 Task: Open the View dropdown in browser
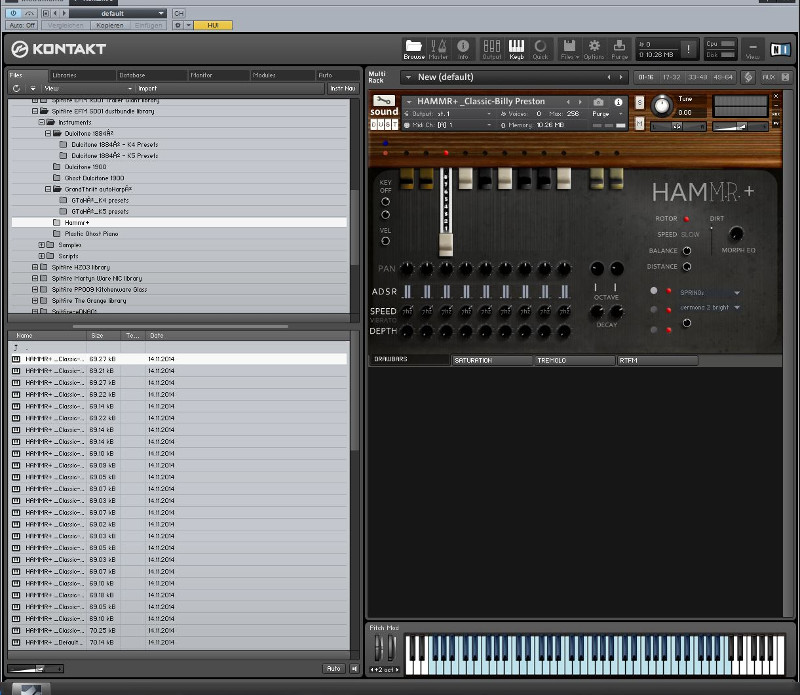(x=87, y=88)
